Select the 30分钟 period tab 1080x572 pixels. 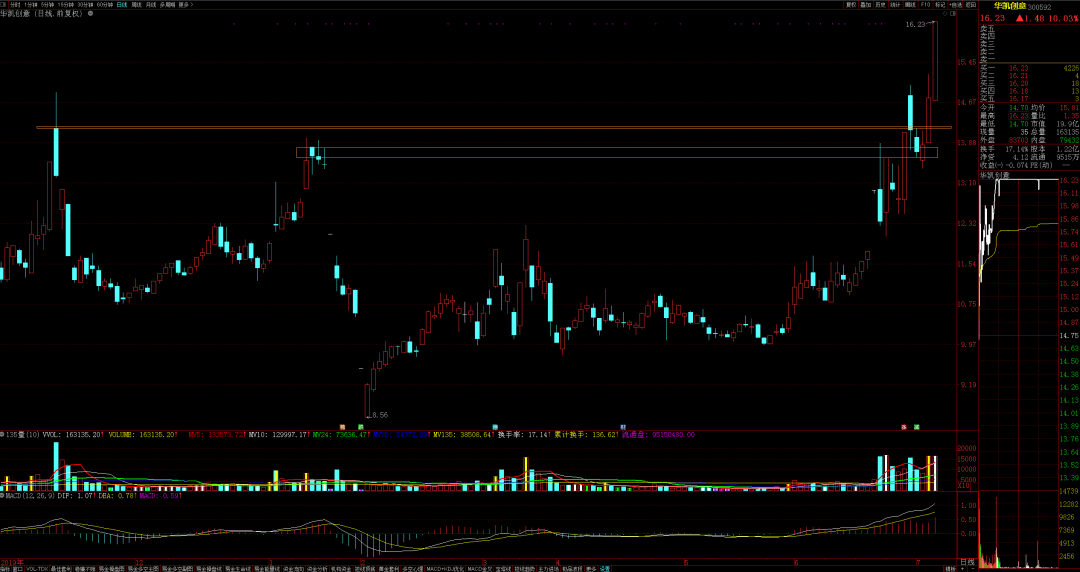[85, 4]
